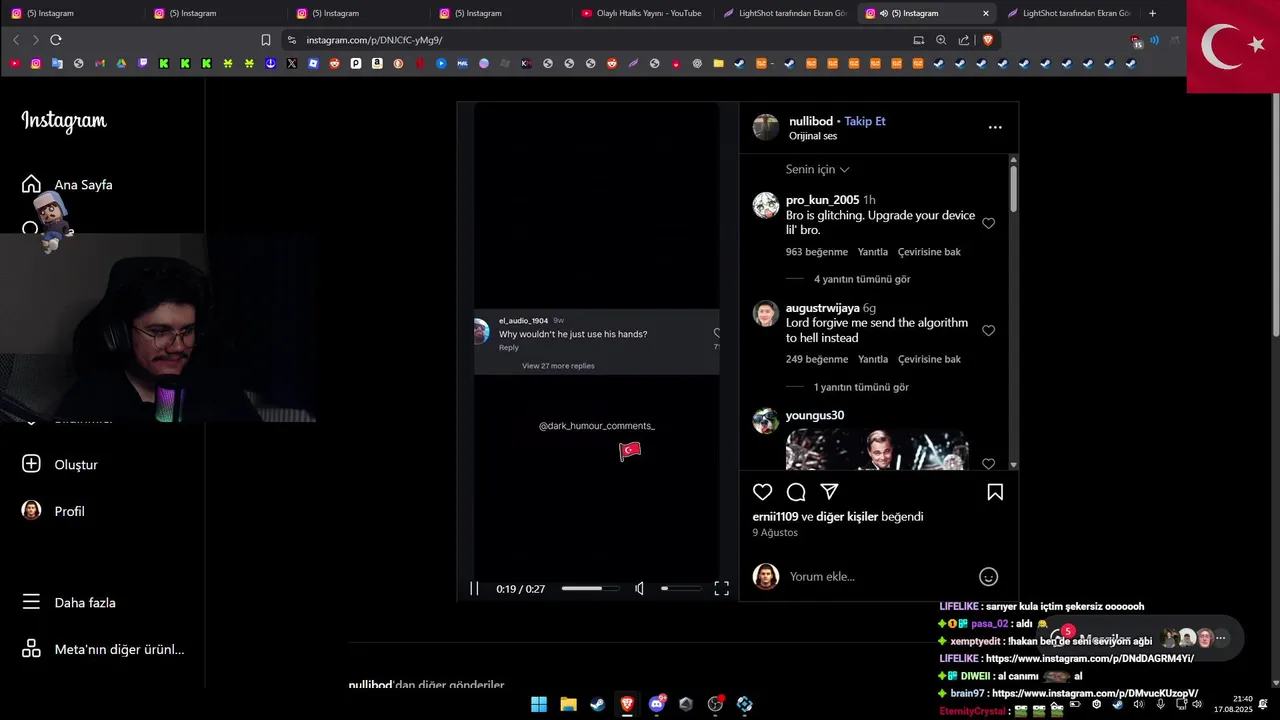Image resolution: width=1280 pixels, height=720 pixels.
Task: Switch to Olaylı Htalks Yayını YouTube tab
Action: (642, 13)
